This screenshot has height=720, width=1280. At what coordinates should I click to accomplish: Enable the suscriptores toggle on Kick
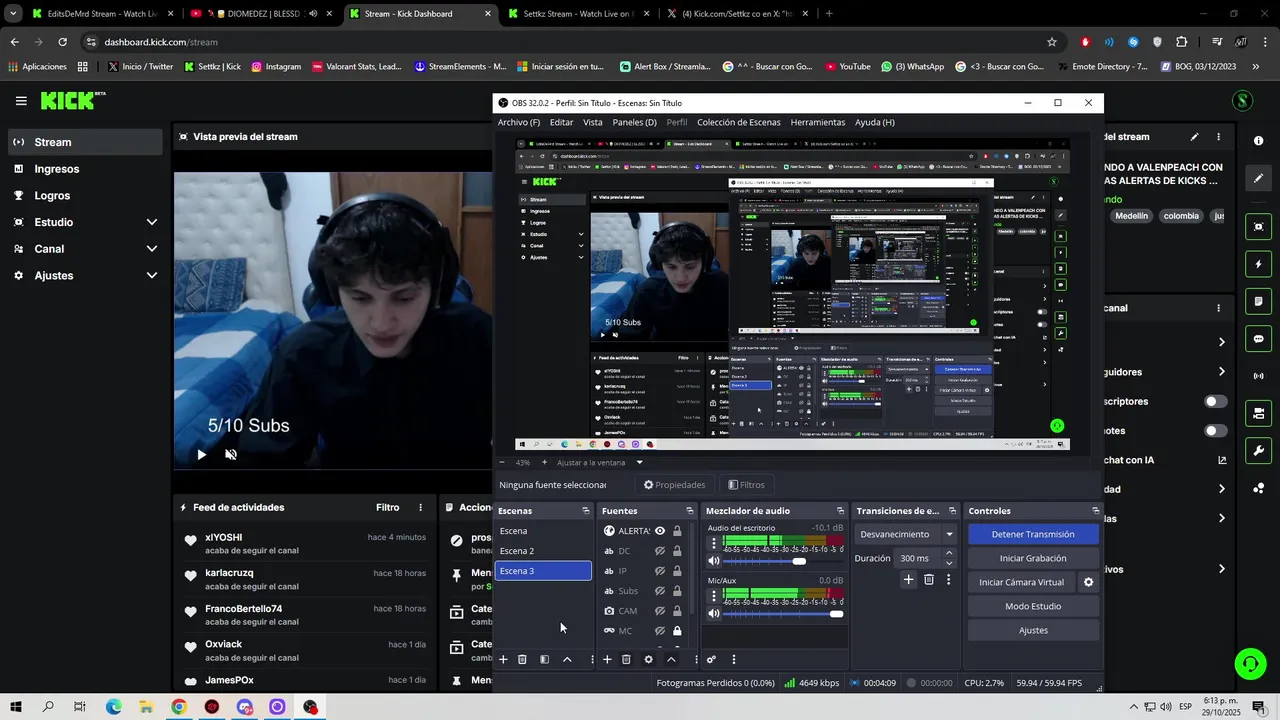point(1215,401)
